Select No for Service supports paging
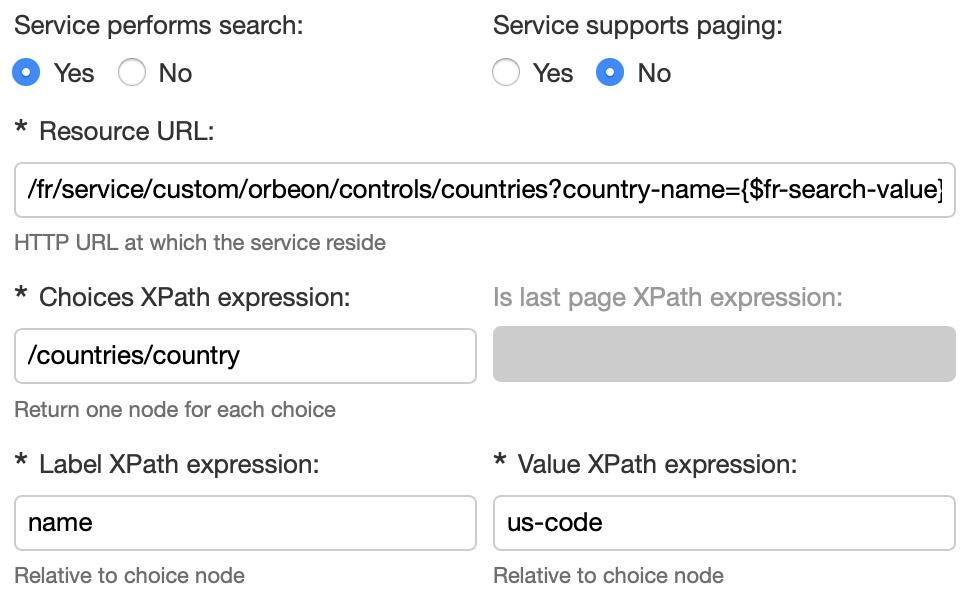 (610, 73)
